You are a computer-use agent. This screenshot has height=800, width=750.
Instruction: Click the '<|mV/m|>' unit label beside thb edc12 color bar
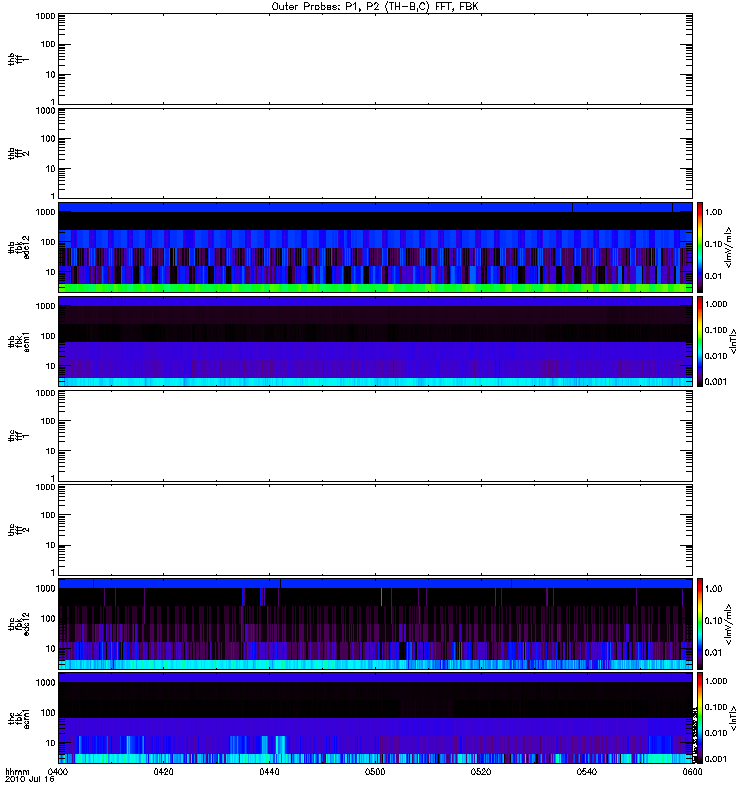(729, 247)
